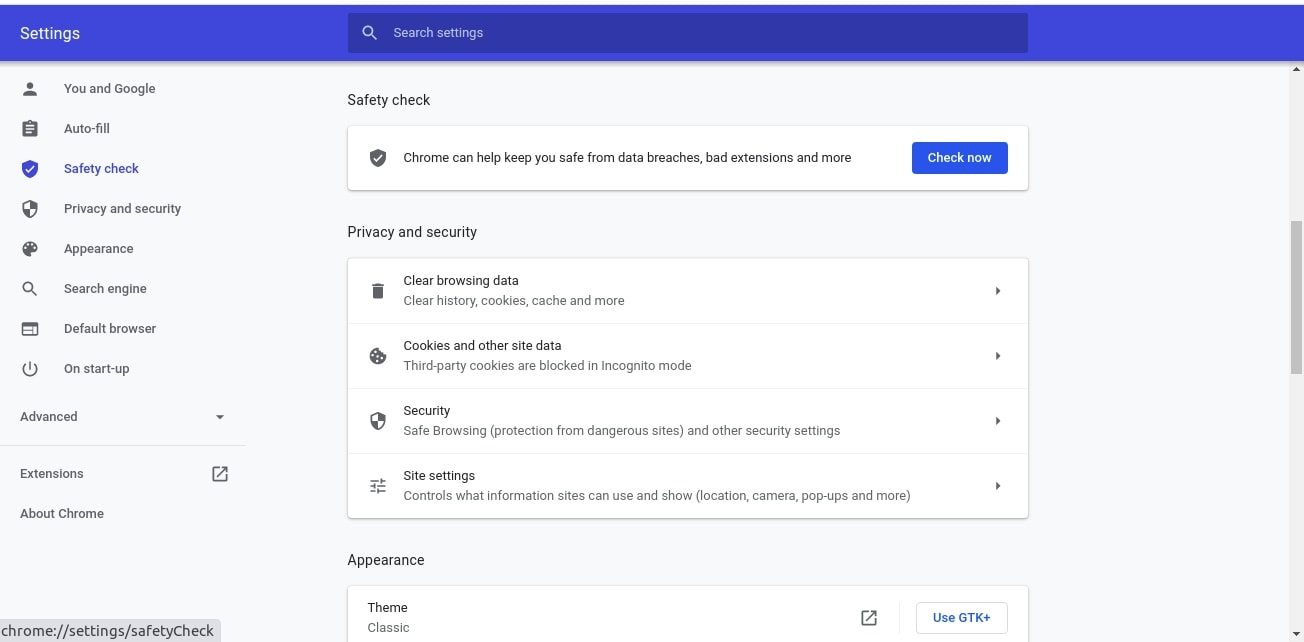The width and height of the screenshot is (1304, 642).
Task: Click the Advanced label in sidebar
Action: click(x=49, y=417)
